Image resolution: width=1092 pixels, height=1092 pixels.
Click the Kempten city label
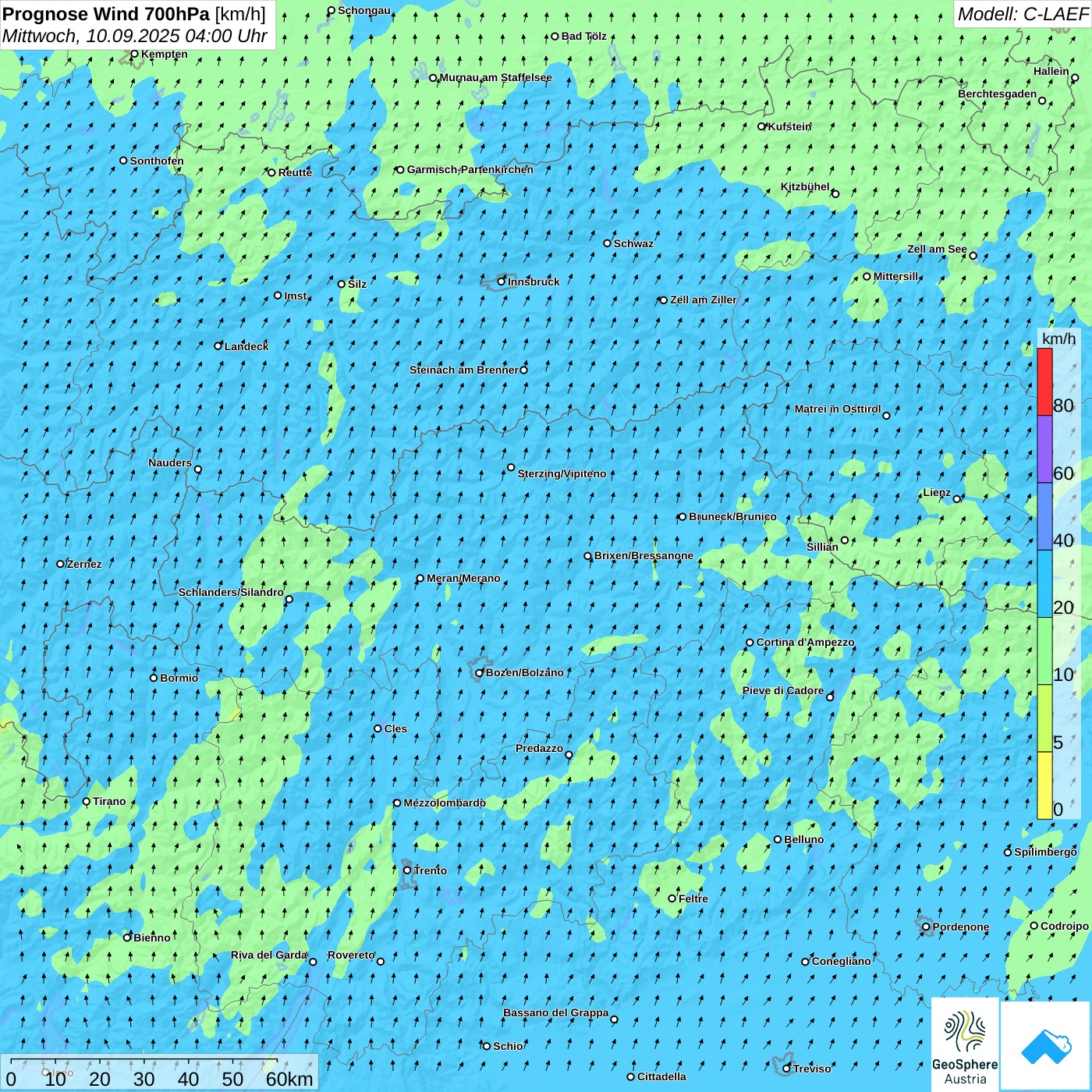point(164,54)
